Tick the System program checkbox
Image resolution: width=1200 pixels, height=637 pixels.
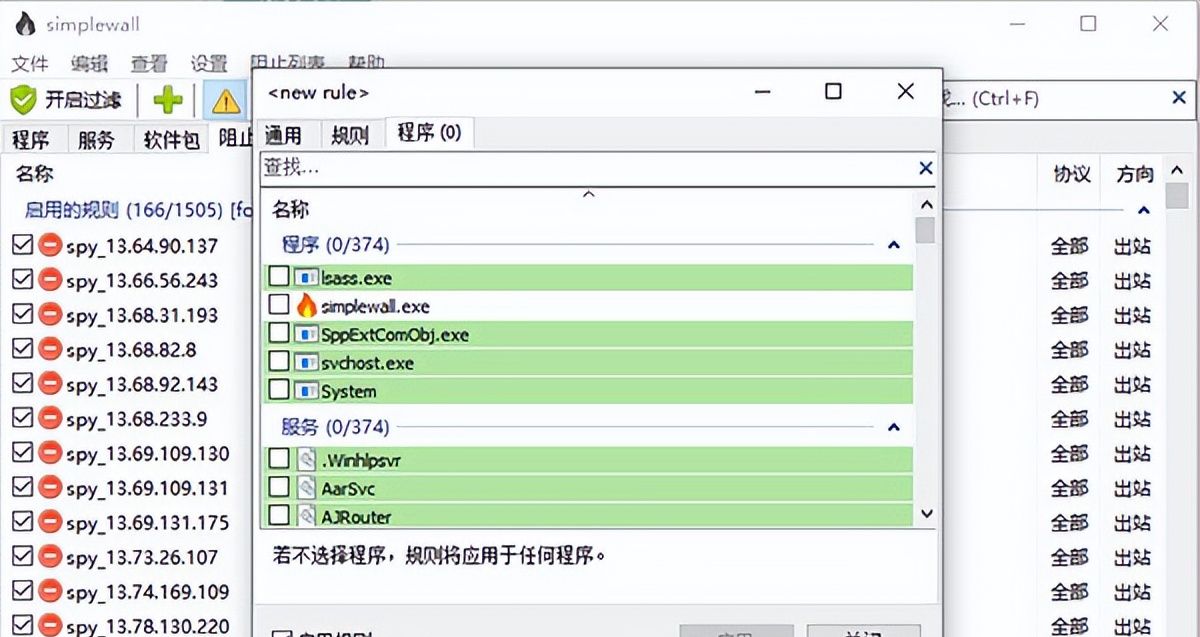tap(280, 390)
